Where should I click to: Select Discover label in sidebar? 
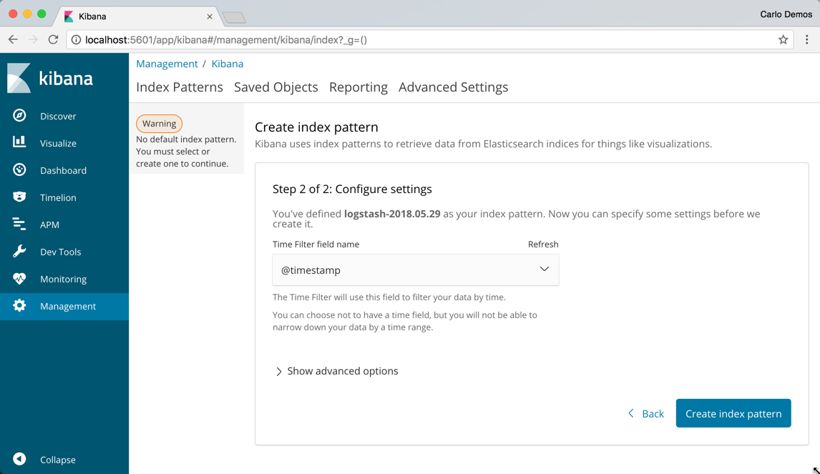click(x=58, y=116)
